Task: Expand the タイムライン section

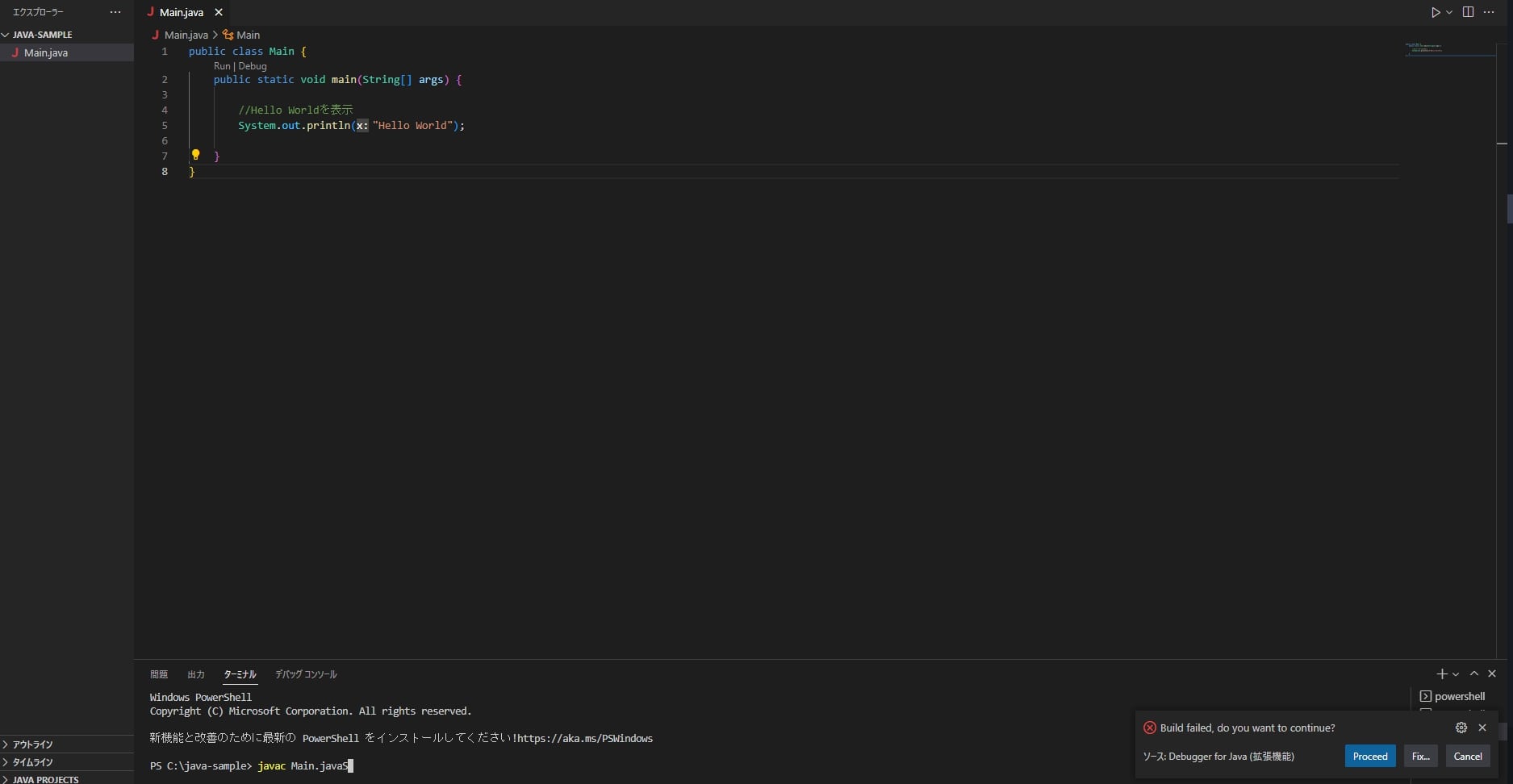Action: (67, 762)
